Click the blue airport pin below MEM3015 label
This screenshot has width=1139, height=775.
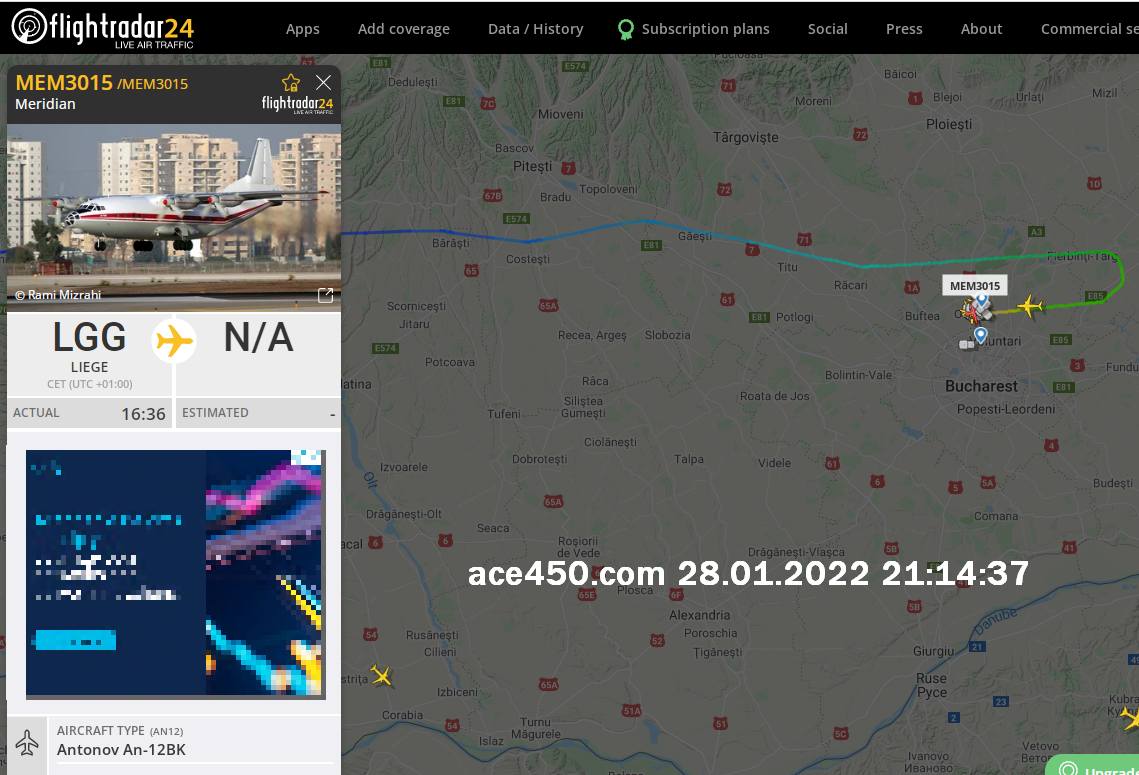(x=981, y=300)
